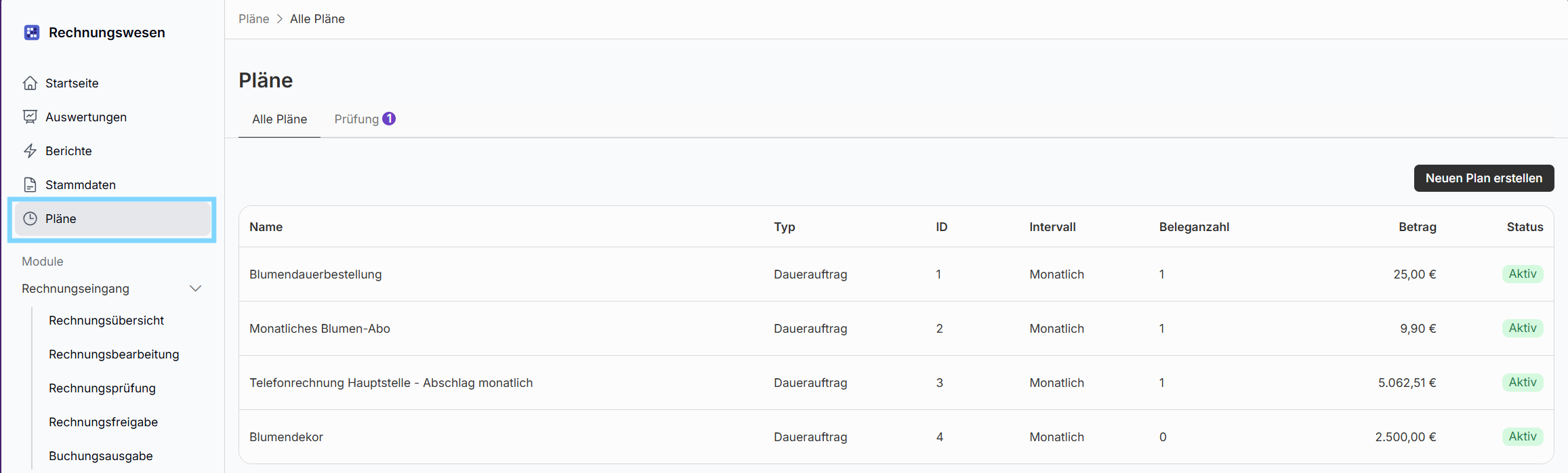1568x473 pixels.
Task: Open the Blumendauerbestellung plan row
Action: coord(316,274)
